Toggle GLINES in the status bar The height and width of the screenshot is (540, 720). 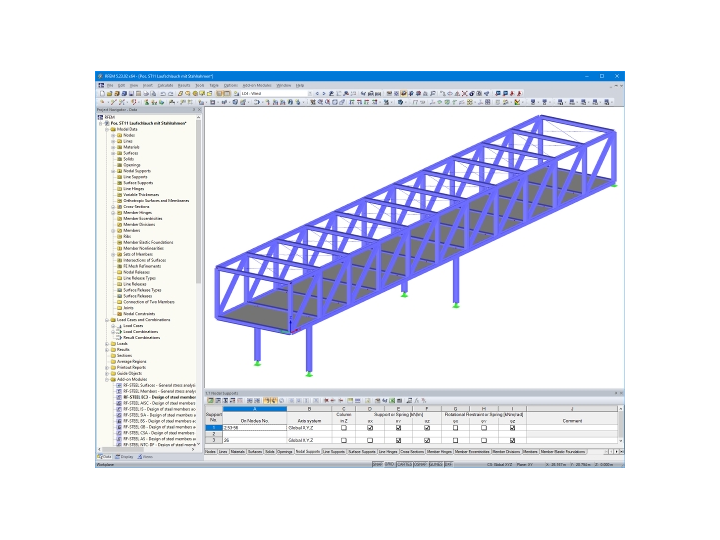(x=436, y=465)
